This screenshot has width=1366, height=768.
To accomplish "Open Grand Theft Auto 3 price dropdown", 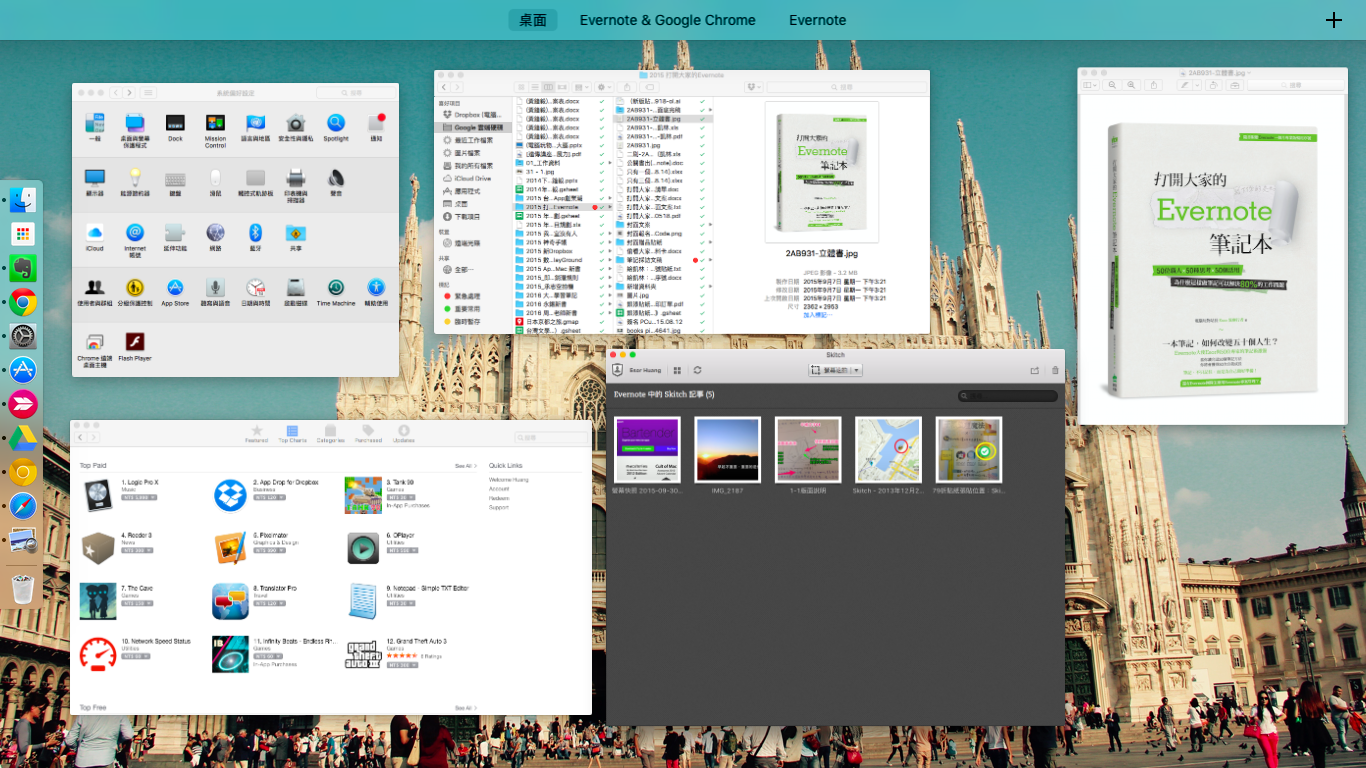I will click(x=400, y=665).
